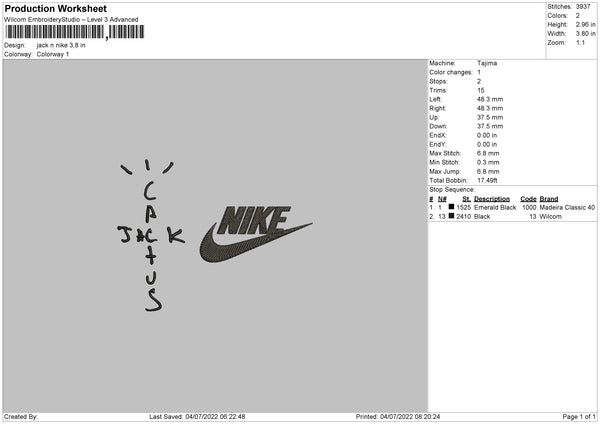Click the Machine value 'Tajima'
This screenshot has width=600, height=424.
(x=487, y=63)
